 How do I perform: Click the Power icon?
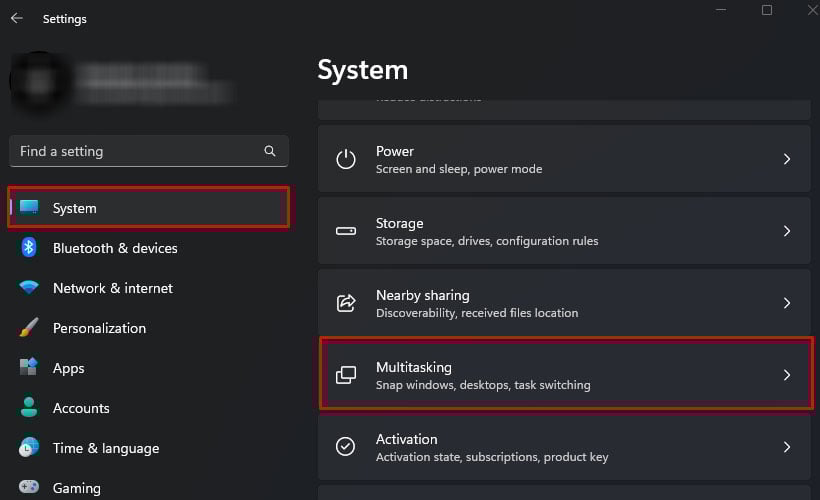(346, 159)
